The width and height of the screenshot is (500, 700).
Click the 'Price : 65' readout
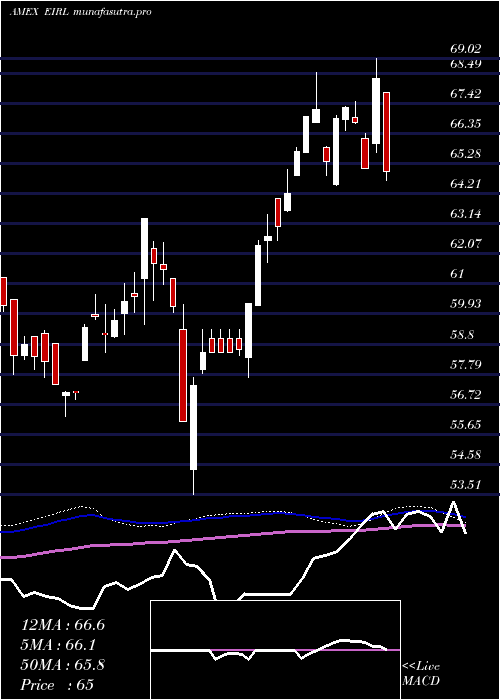point(58,685)
